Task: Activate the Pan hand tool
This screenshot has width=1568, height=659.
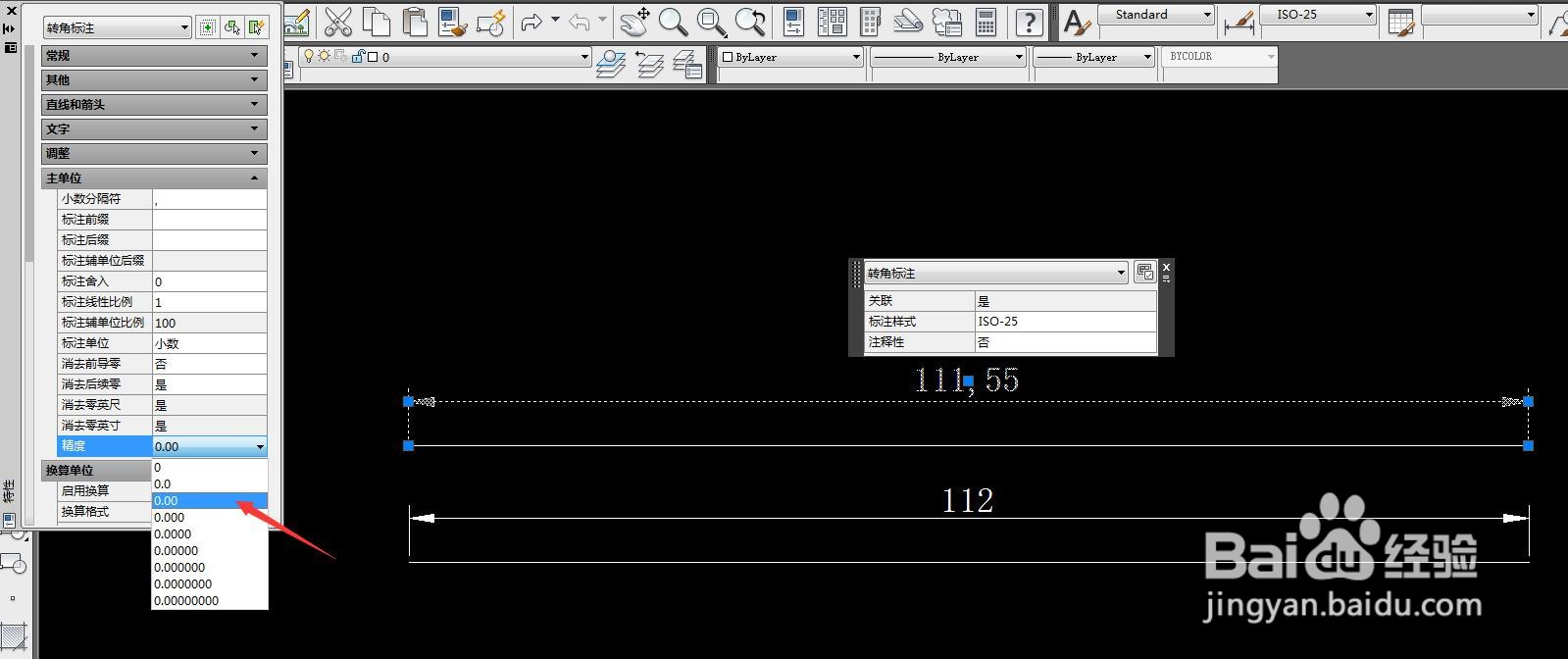Action: 637,22
